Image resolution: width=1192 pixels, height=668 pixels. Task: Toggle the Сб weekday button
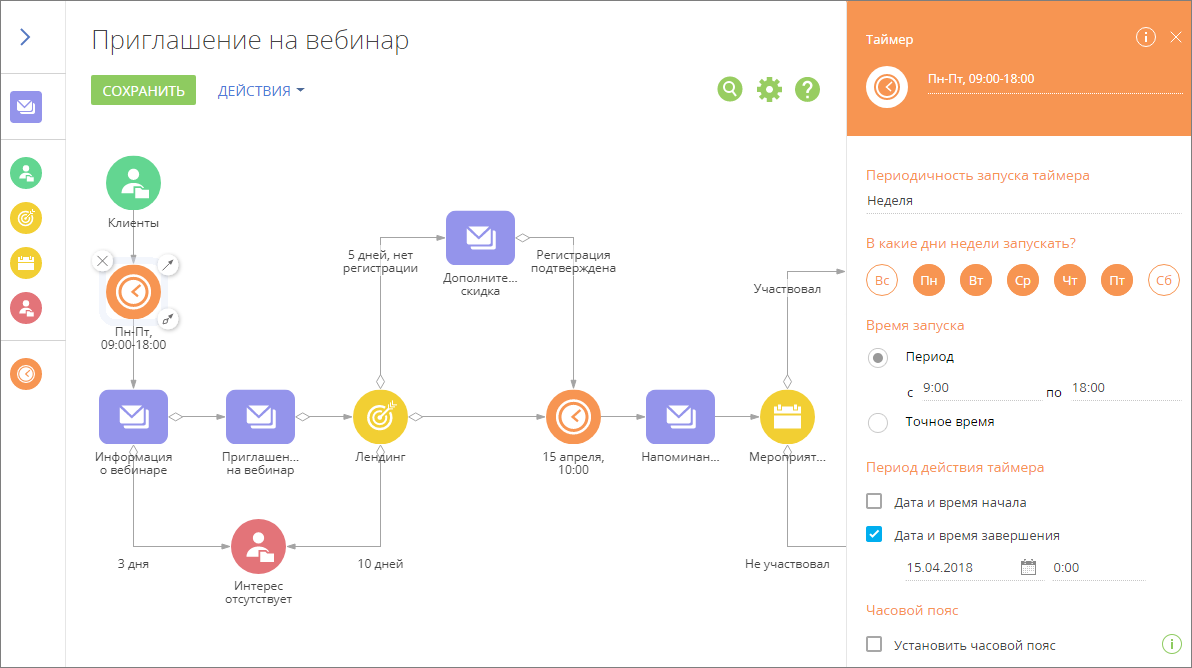click(x=1163, y=280)
